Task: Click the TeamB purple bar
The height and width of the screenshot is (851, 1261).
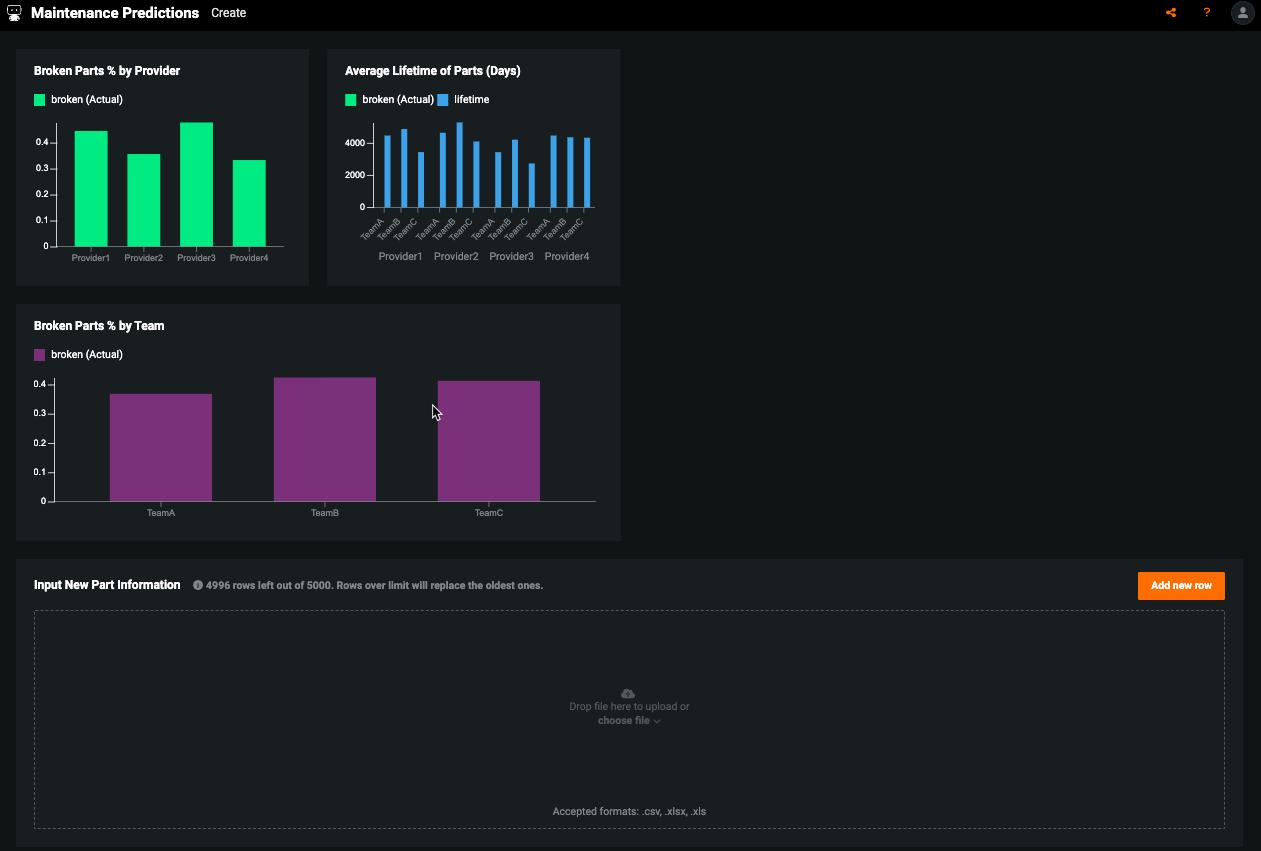Action: (x=325, y=439)
